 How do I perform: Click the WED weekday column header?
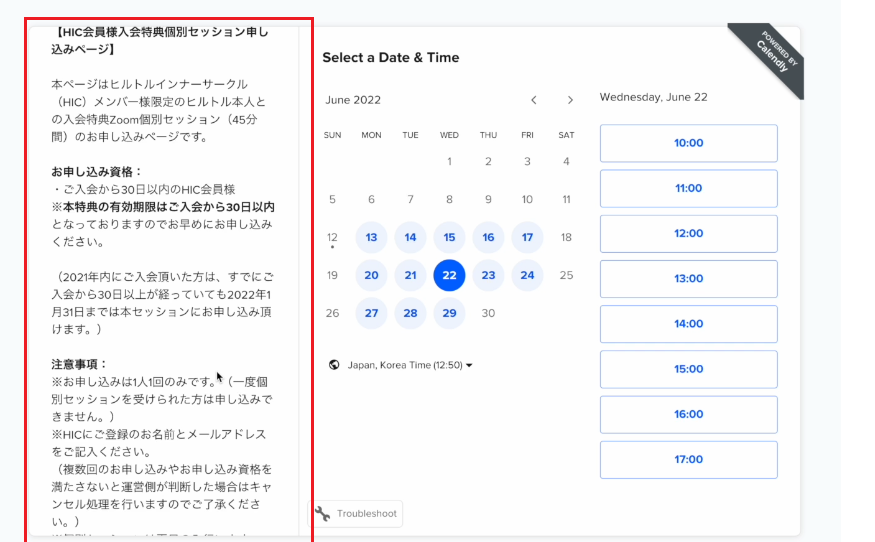pyautogui.click(x=449, y=135)
